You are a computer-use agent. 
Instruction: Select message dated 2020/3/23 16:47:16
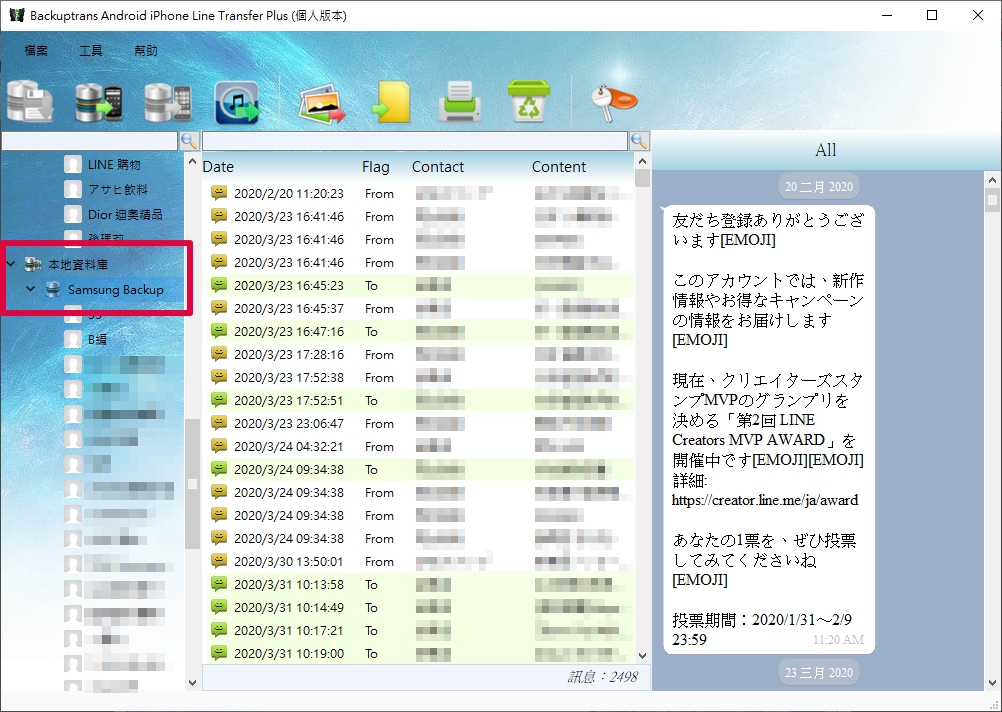419,331
